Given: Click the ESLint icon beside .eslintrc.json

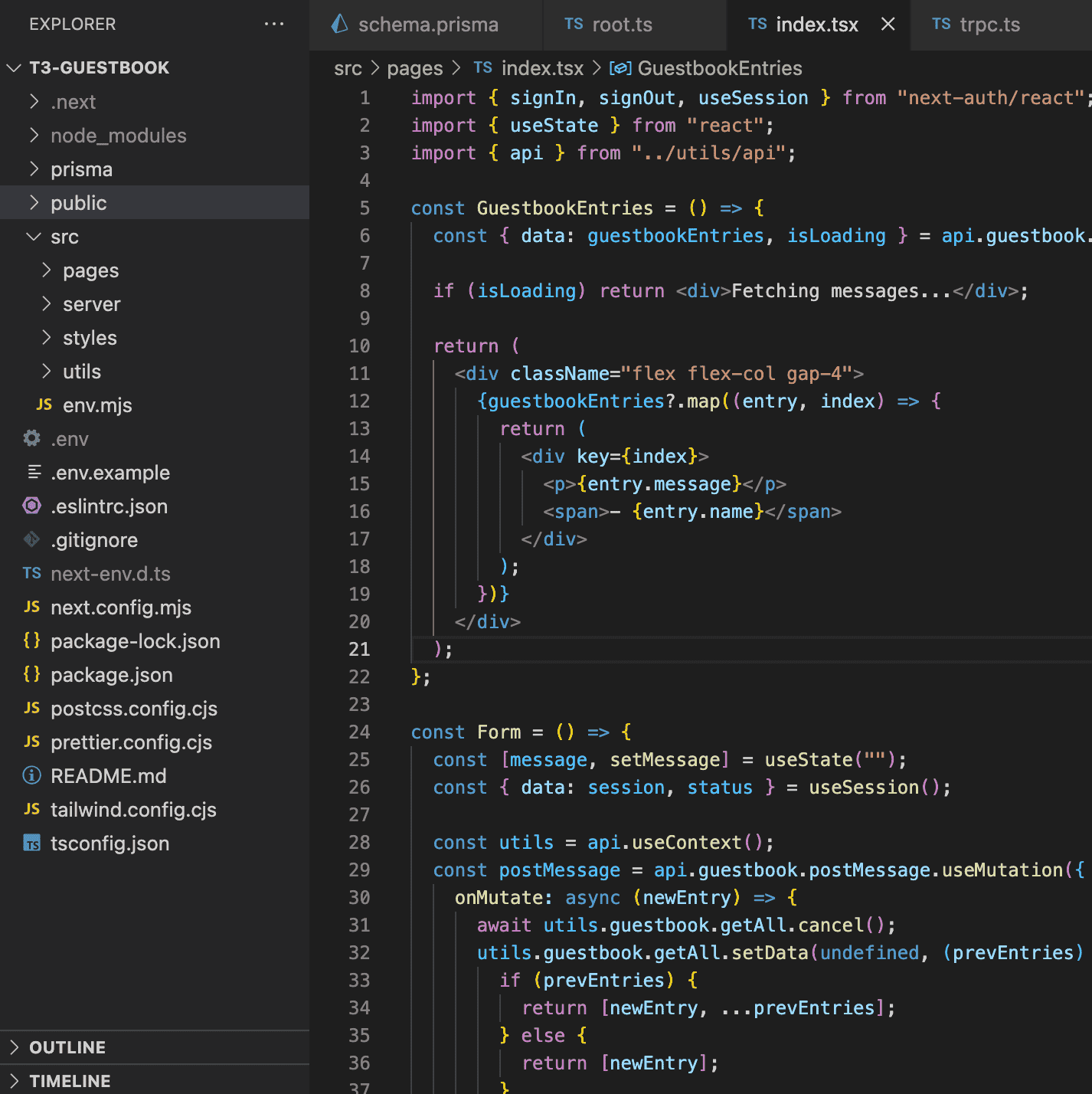Looking at the screenshot, I should click(x=32, y=506).
